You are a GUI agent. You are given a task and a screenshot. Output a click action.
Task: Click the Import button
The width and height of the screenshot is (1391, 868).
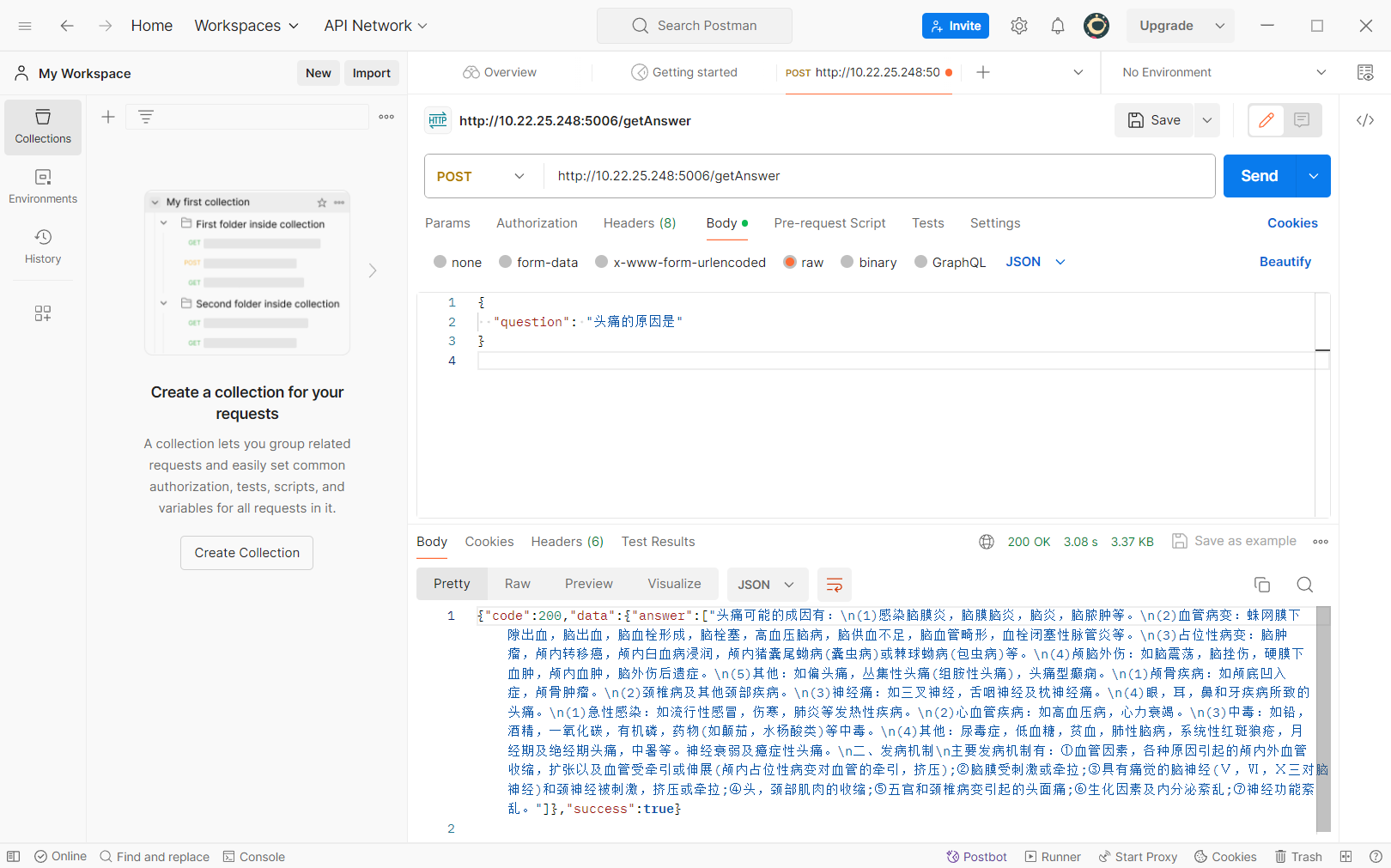(x=372, y=73)
